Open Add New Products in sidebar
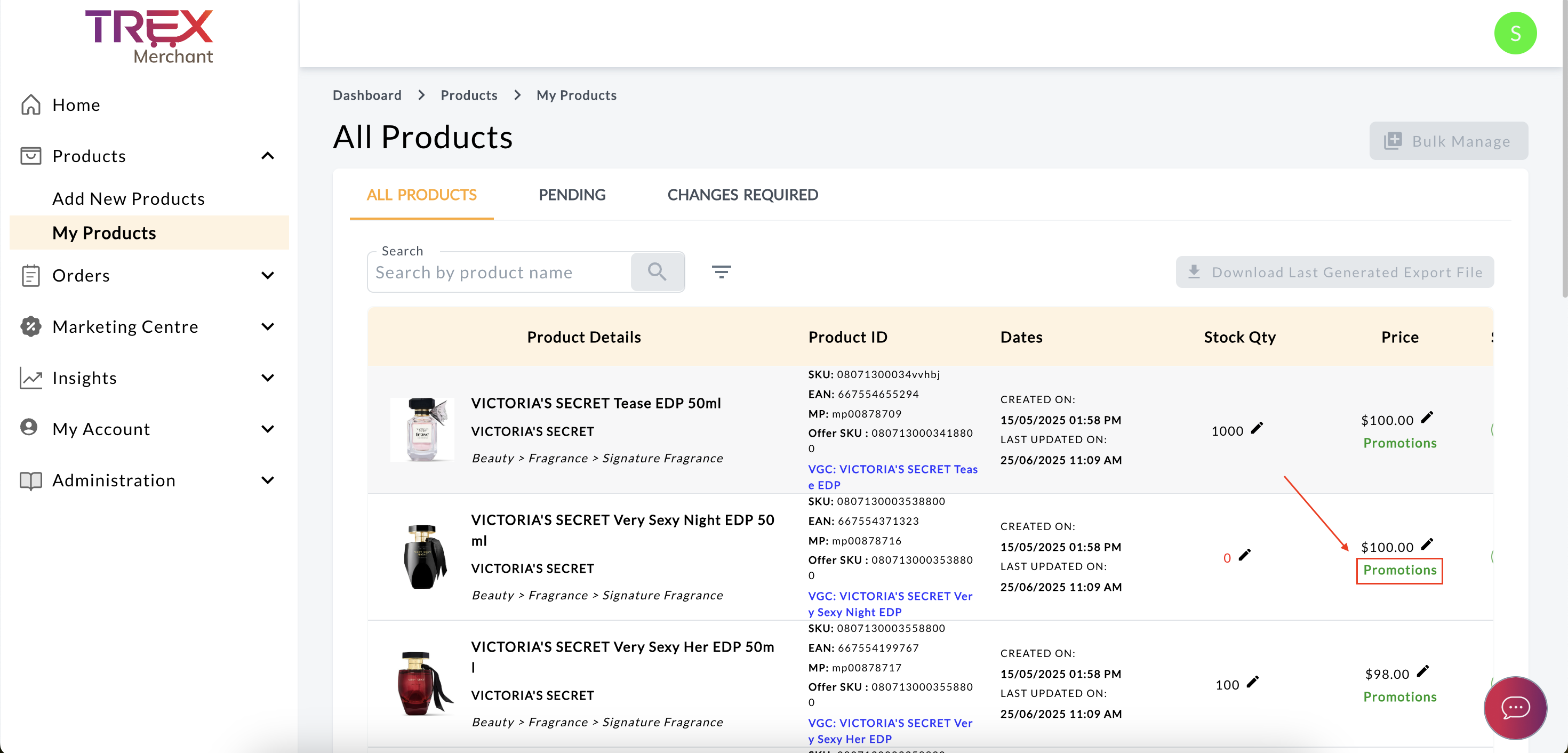Image resolution: width=1568 pixels, height=753 pixels. point(129,199)
